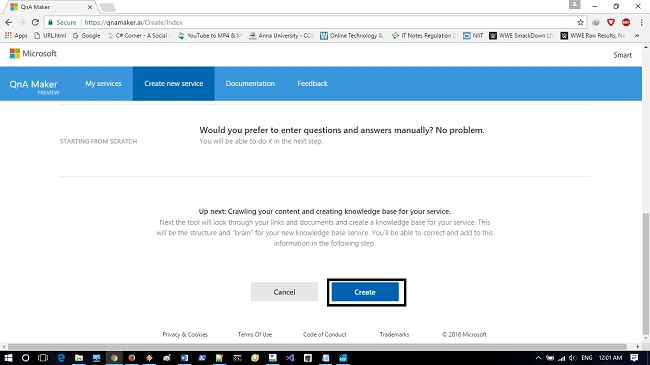The image size is (650, 365).
Task: Select the QnA Maker browser tab
Action: [x=50, y=7]
